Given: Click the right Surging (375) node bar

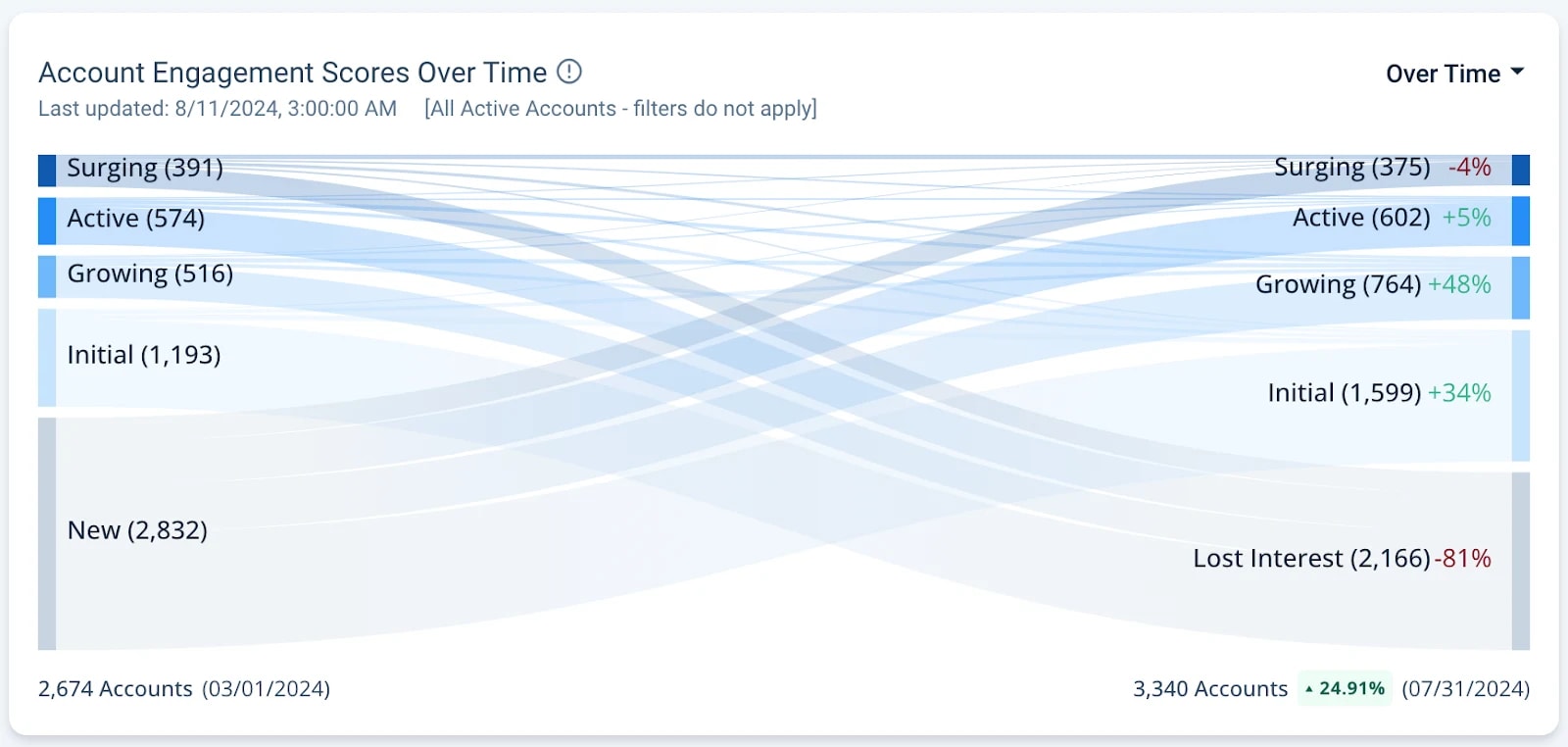Looking at the screenshot, I should point(1520,170).
